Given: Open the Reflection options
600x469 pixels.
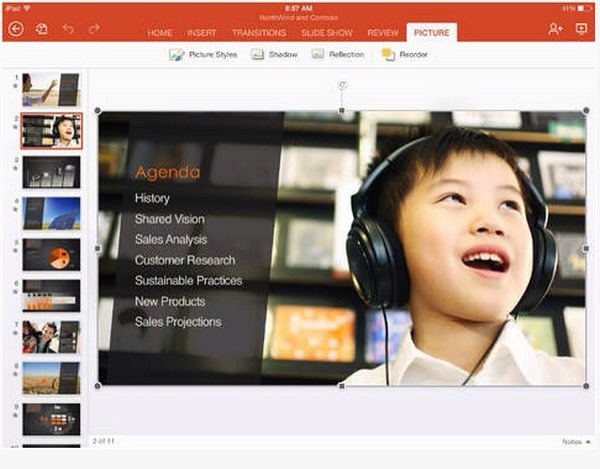Looking at the screenshot, I should click(338, 55).
